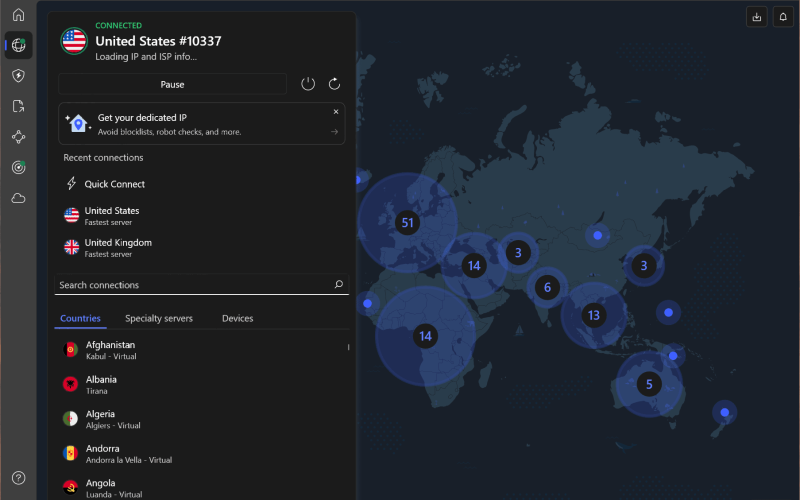The height and width of the screenshot is (500, 800).
Task: Choose Albania from the country list
Action: pos(101,385)
